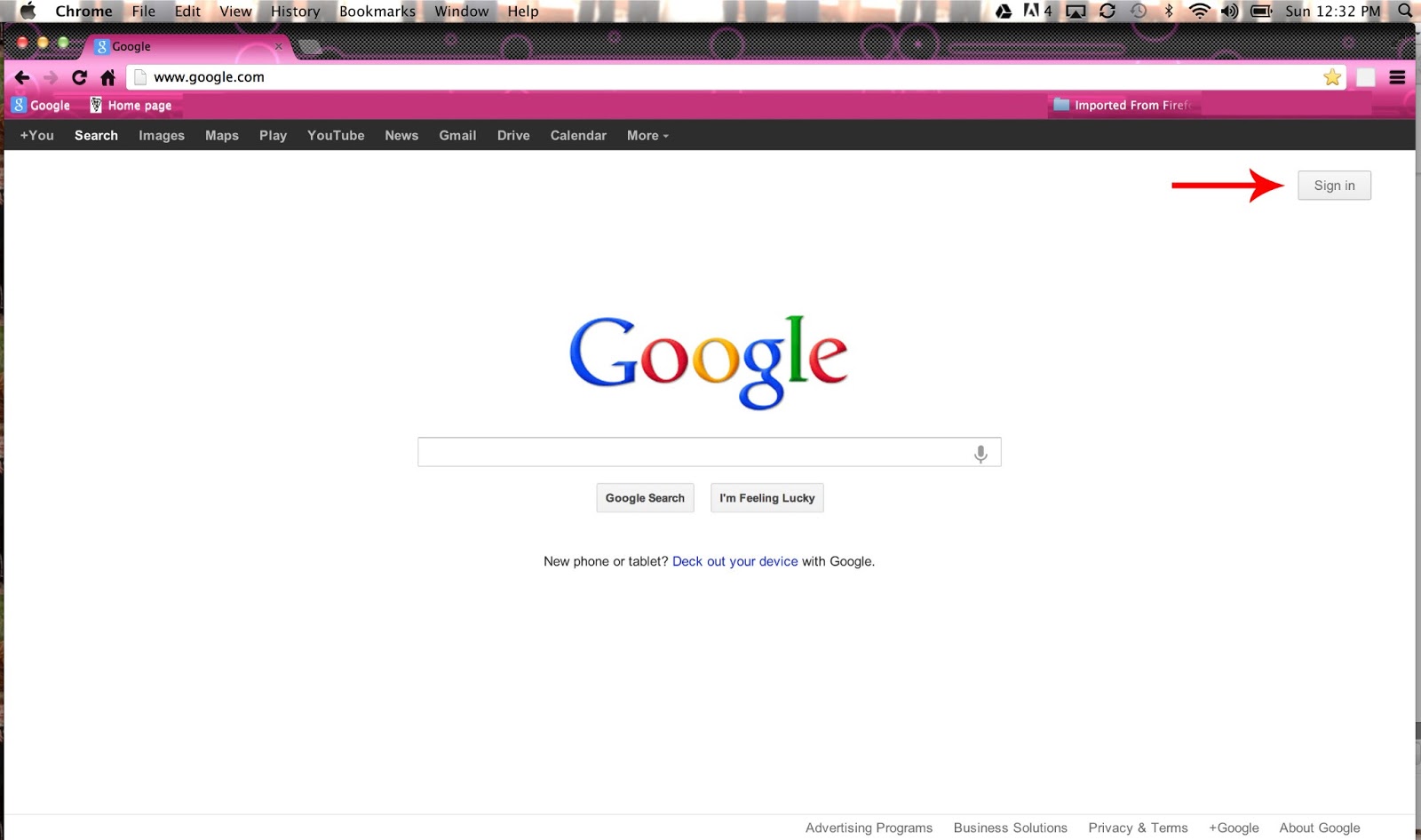Open YouTube in the Google bar
Screen dimensions: 1421x840
(x=336, y=135)
